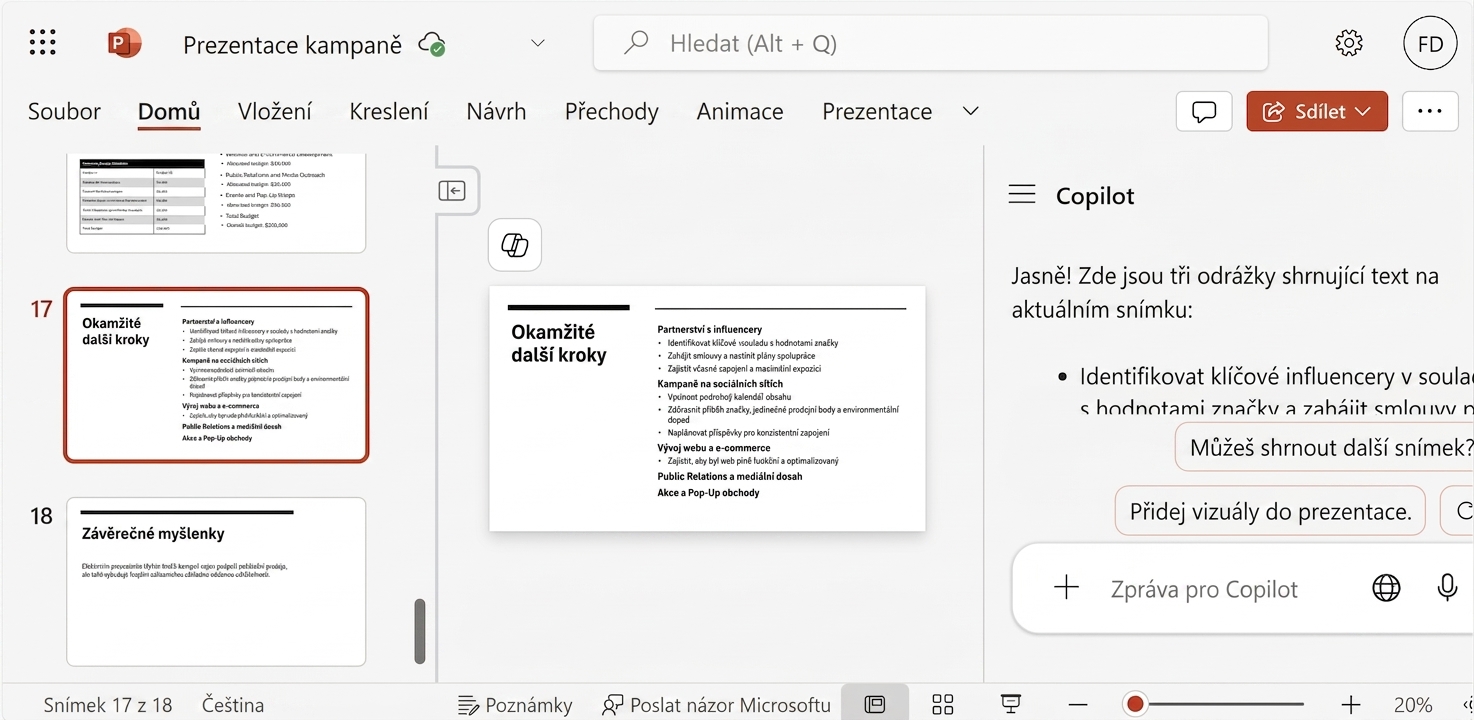Open the FD account avatar
The height and width of the screenshot is (720, 1474).
[x=1430, y=44]
